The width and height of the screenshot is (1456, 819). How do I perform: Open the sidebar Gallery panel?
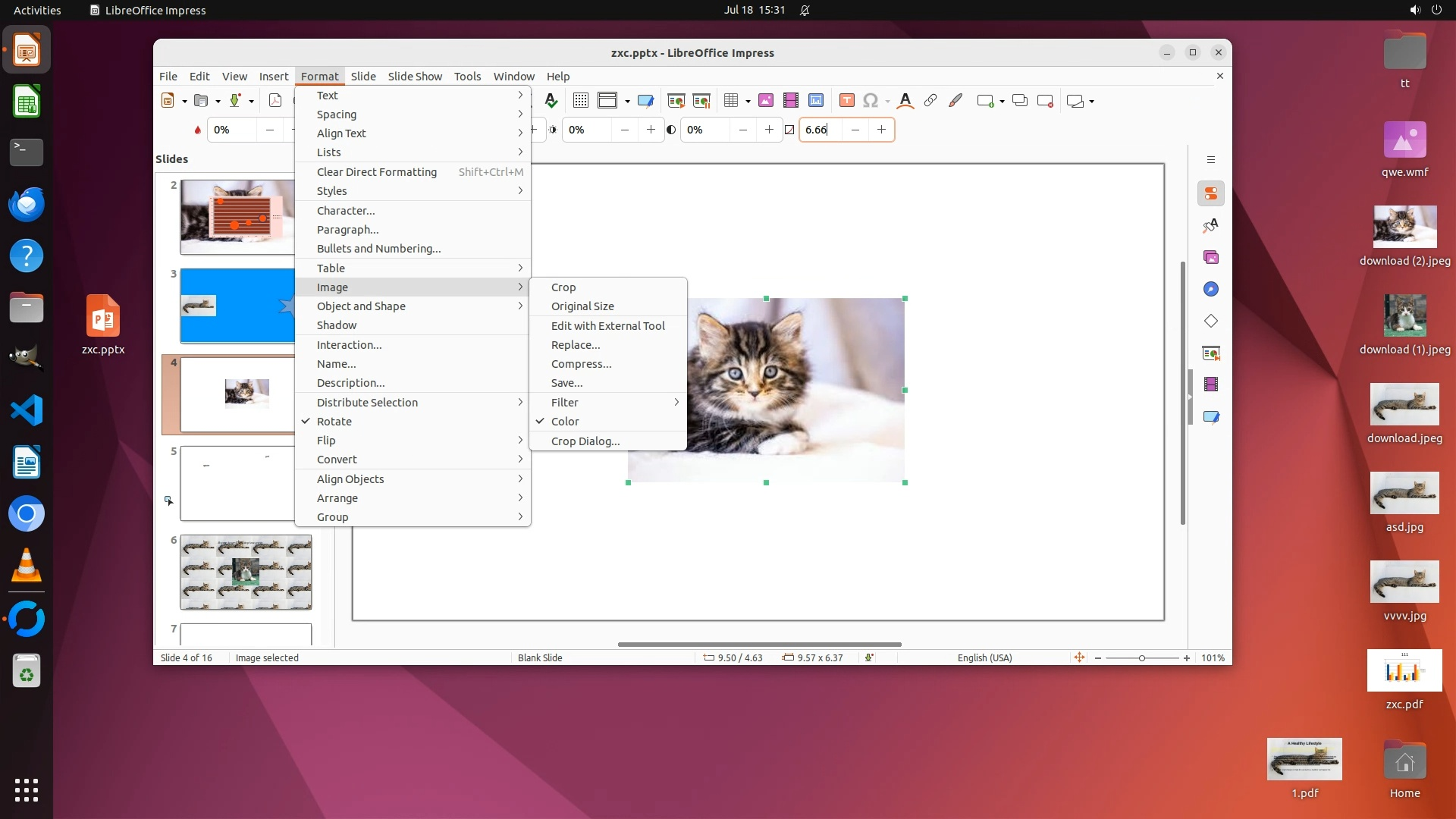[1211, 258]
